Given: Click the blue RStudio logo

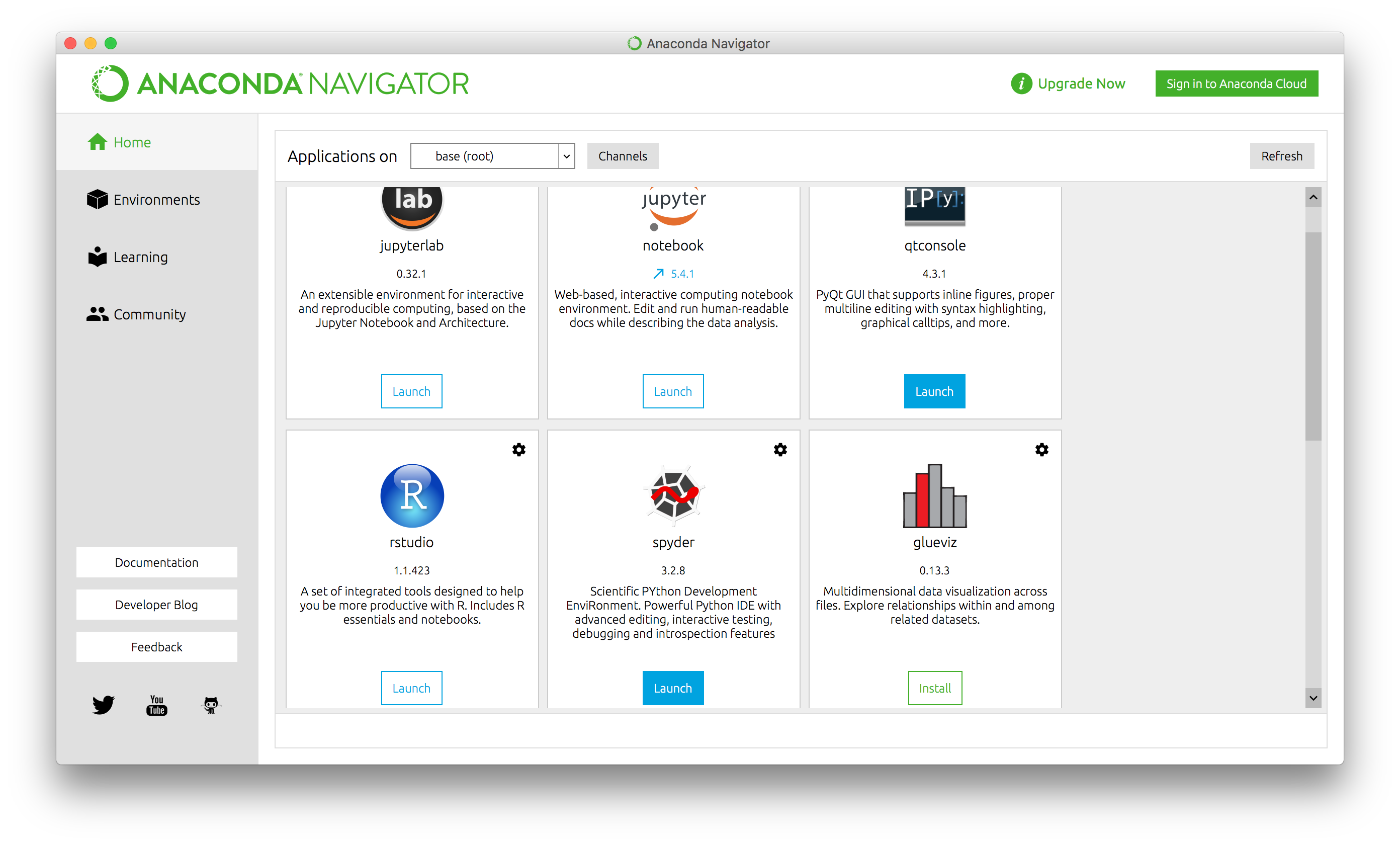Looking at the screenshot, I should coord(412,495).
